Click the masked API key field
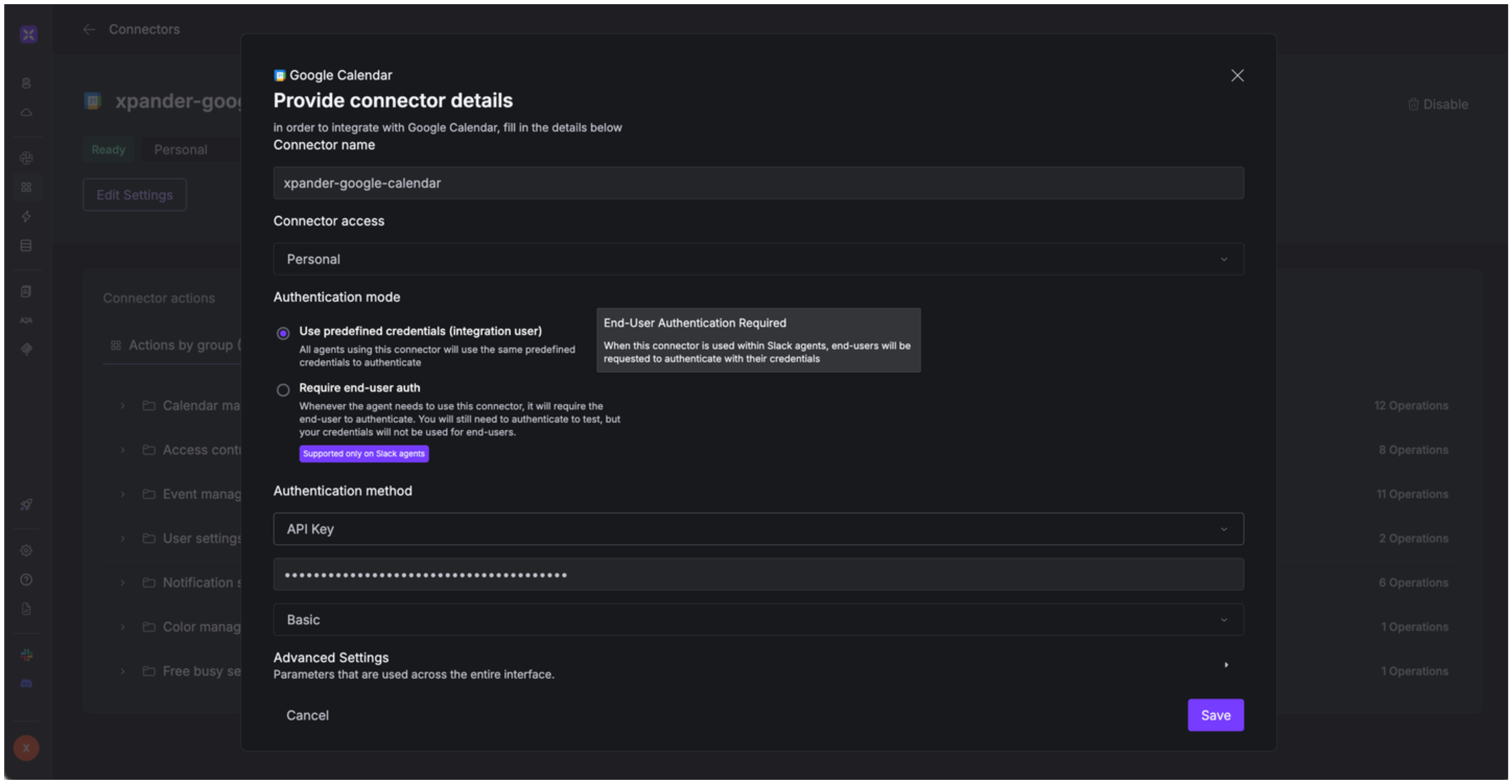The width and height of the screenshot is (1512, 784). pos(758,575)
